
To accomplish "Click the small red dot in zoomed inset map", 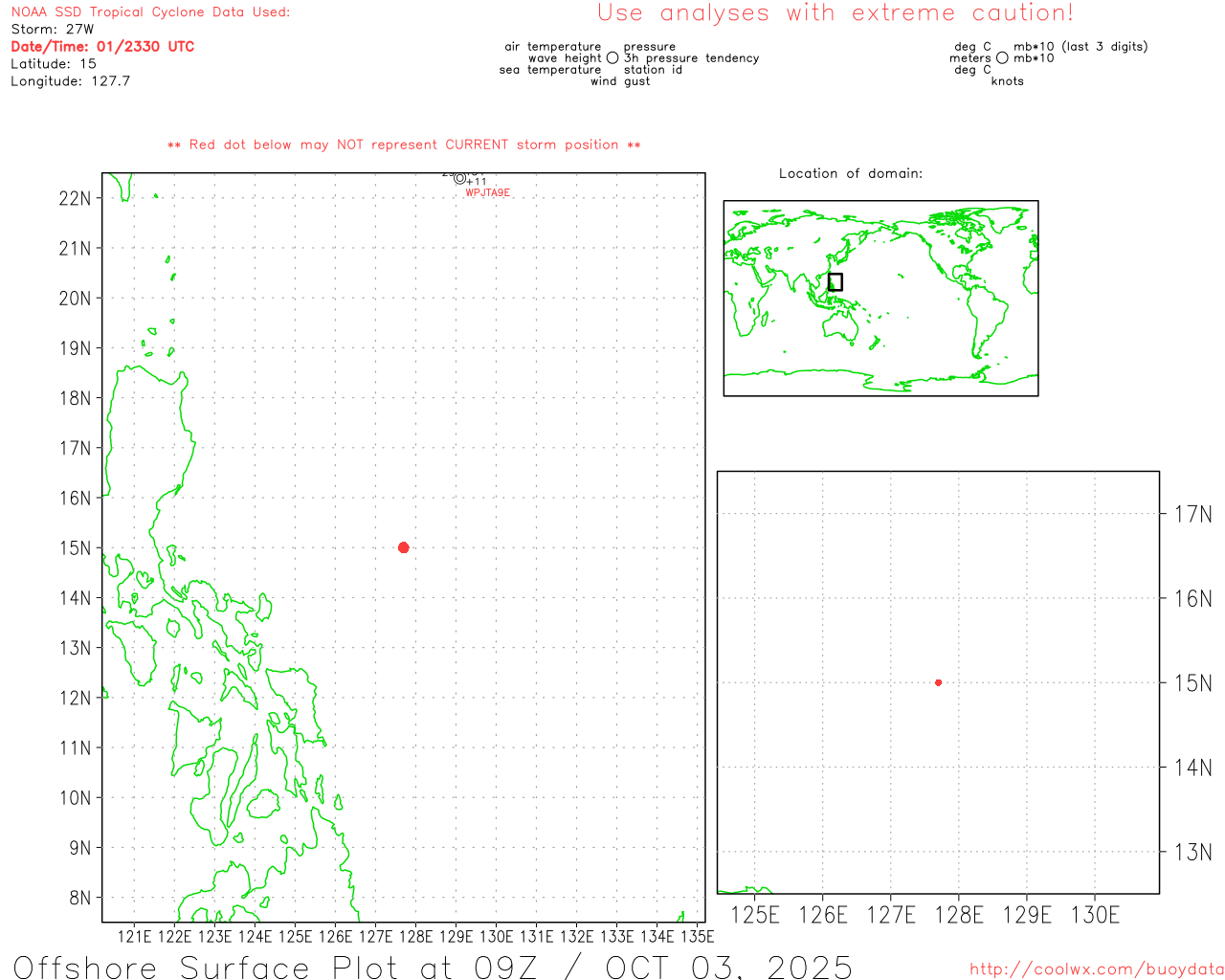I will [938, 682].
